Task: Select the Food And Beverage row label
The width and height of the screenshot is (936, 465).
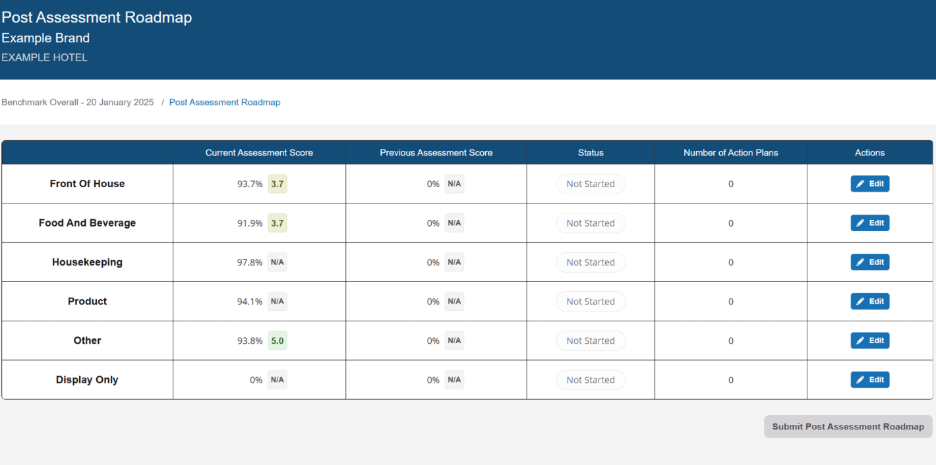Action: [87, 223]
